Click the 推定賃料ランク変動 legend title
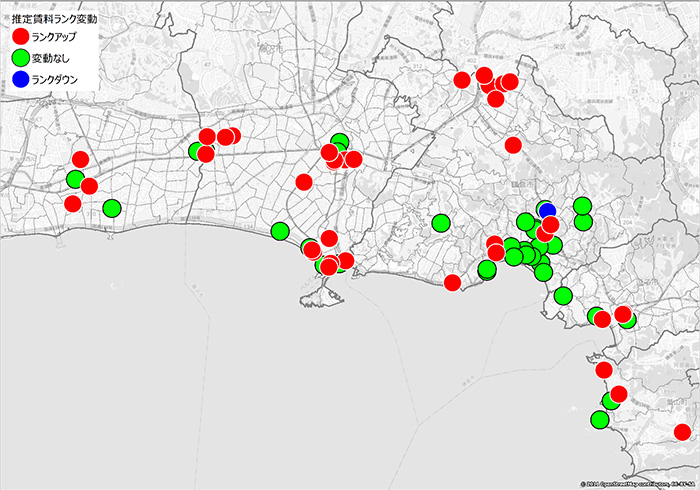 [54, 16]
